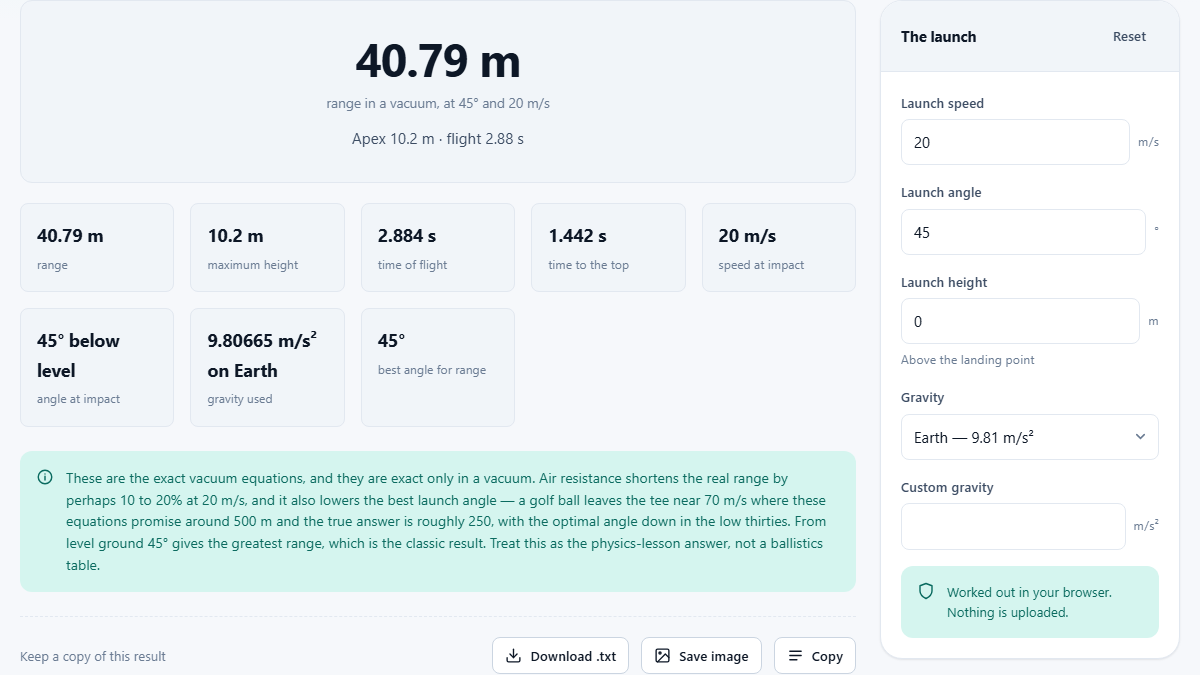
Task: Click into the Launch angle input
Action: pyautogui.click(x=1023, y=232)
